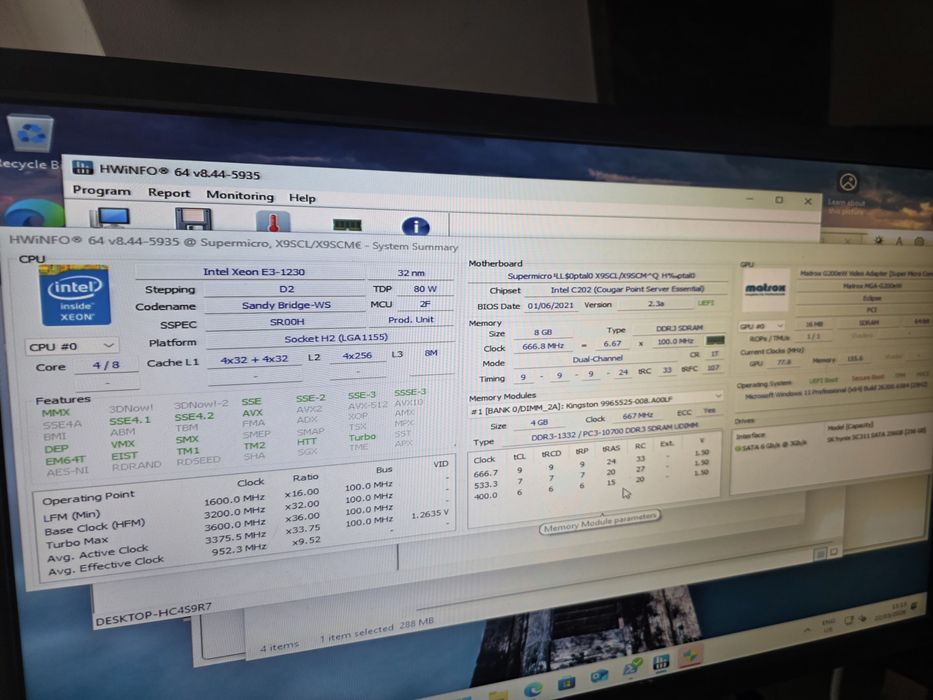
Task: Open Microsoft Store from the taskbar
Action: pyautogui.click(x=566, y=683)
